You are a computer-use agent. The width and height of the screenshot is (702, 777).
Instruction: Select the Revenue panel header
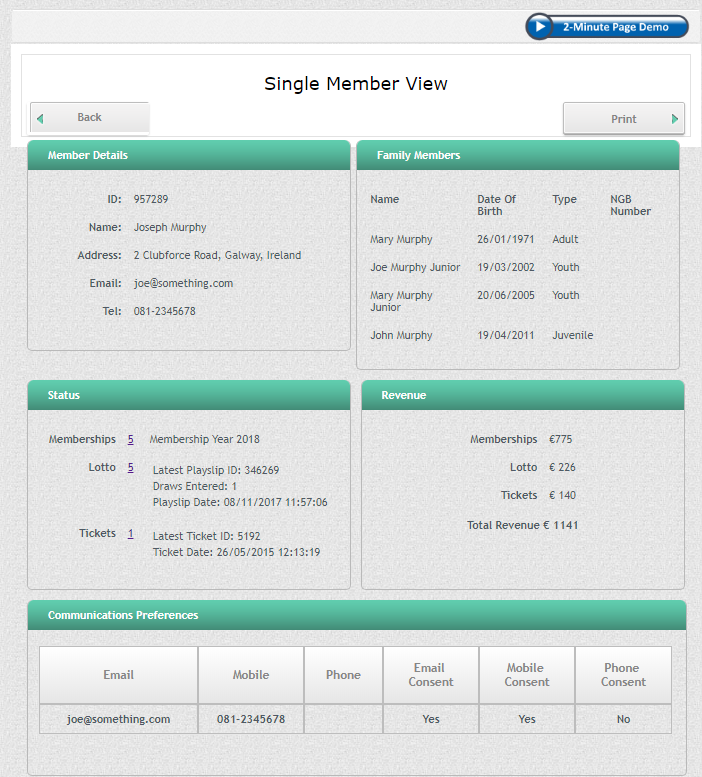(x=522, y=395)
